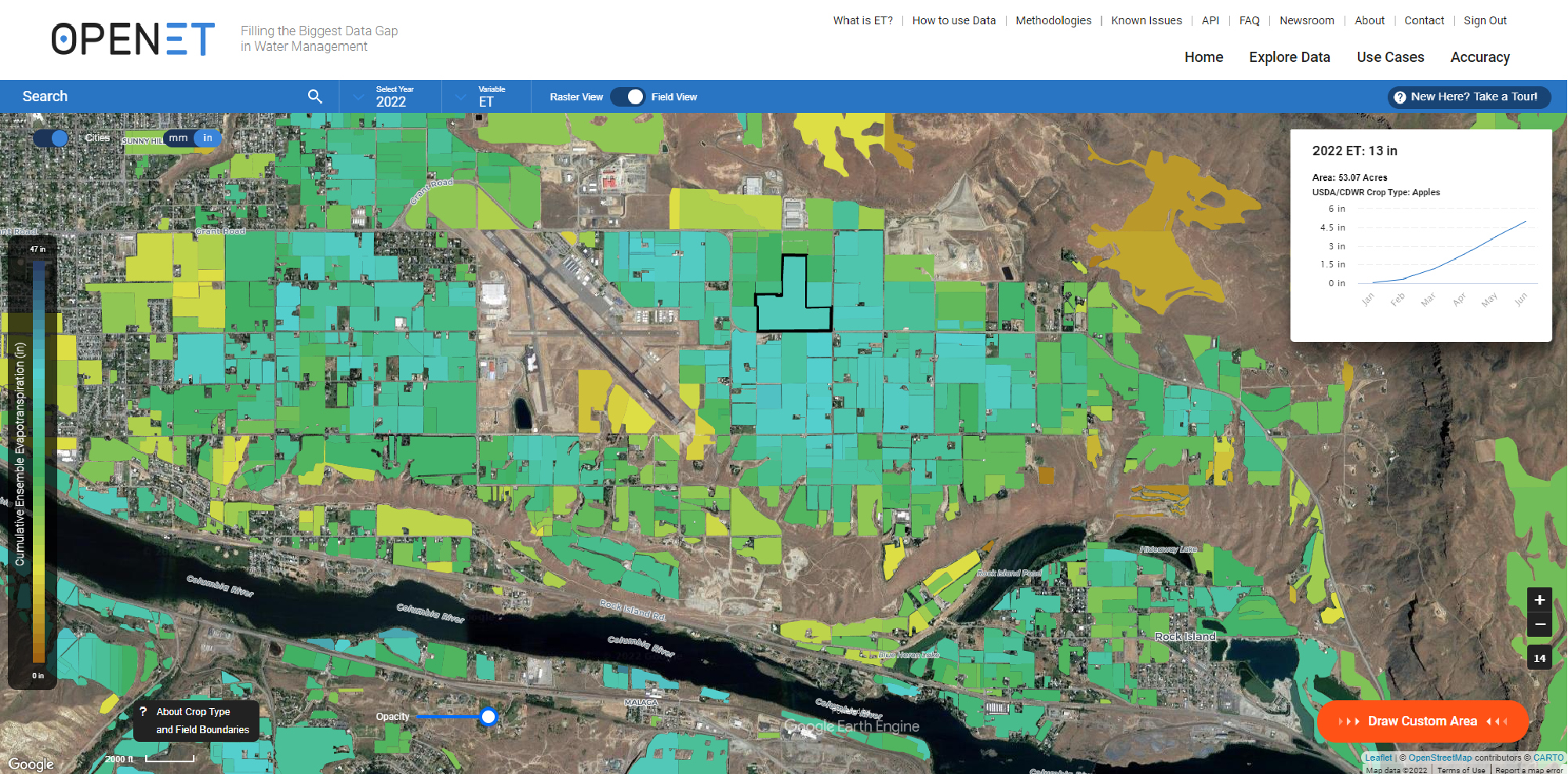Open the Variable ET dropdown

click(486, 96)
